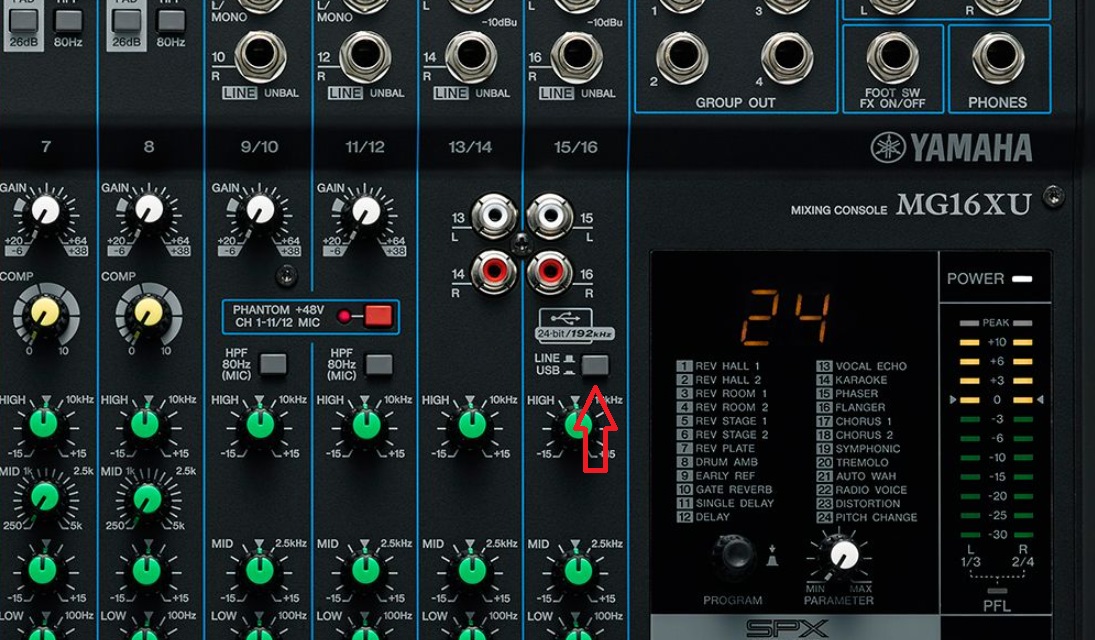Click the MID 2.5kHz knob on channel 9/10

point(260,569)
